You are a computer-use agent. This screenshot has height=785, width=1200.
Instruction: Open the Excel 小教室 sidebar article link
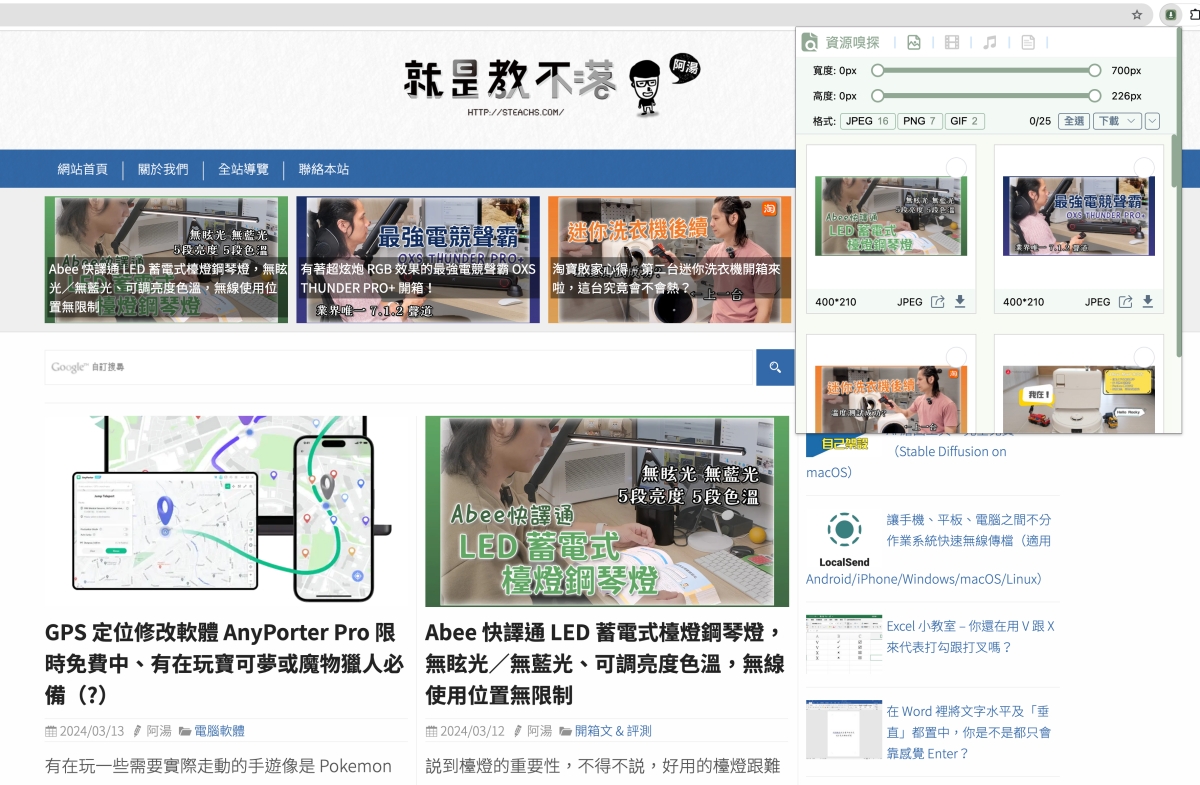point(970,636)
